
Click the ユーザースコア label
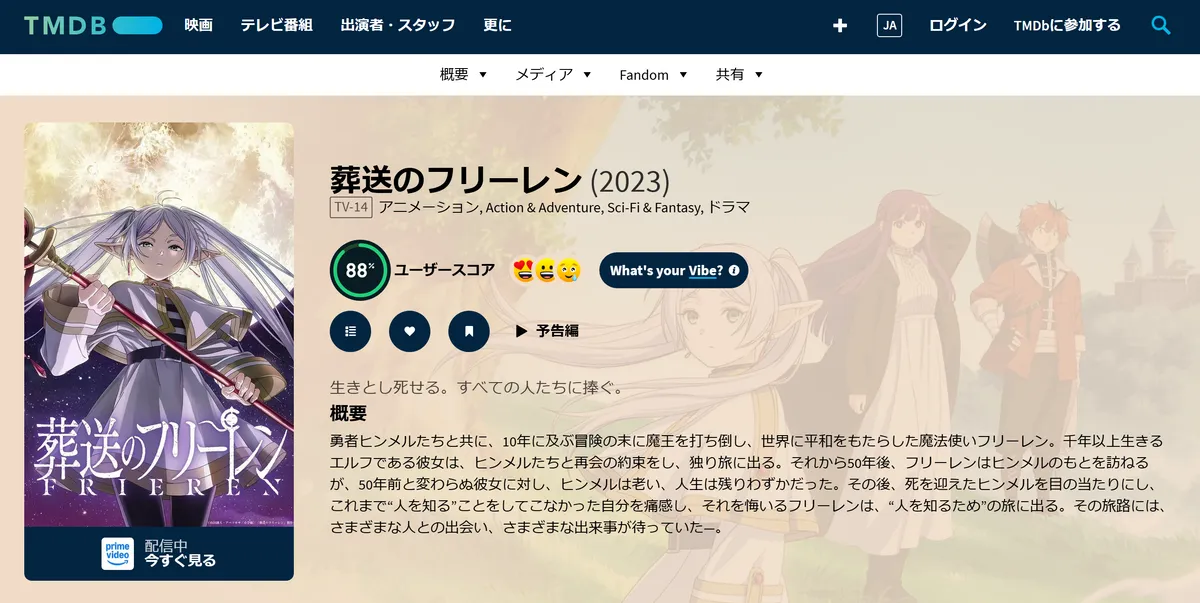click(x=445, y=270)
